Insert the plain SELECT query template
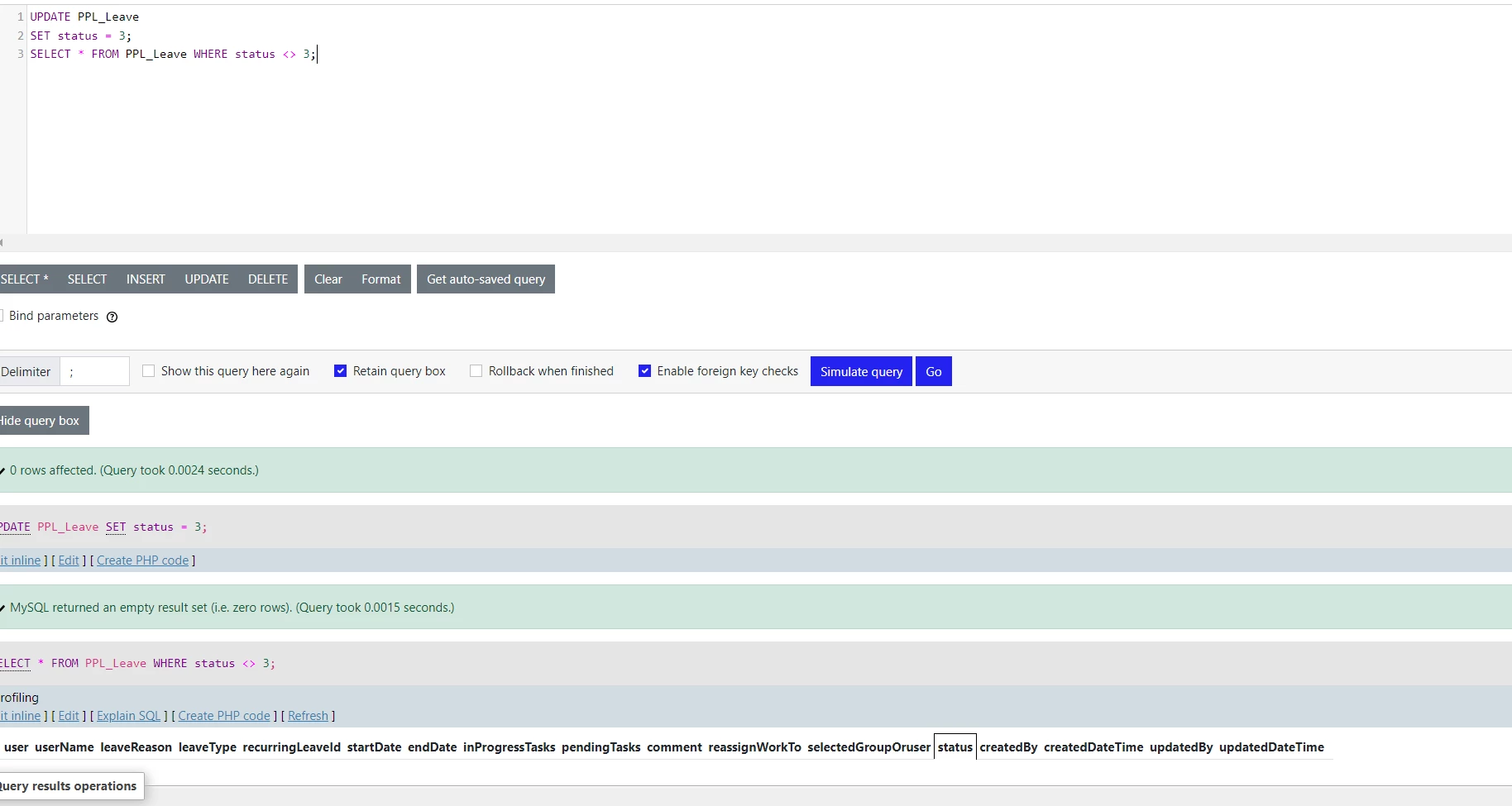The image size is (1512, 806). [87, 279]
